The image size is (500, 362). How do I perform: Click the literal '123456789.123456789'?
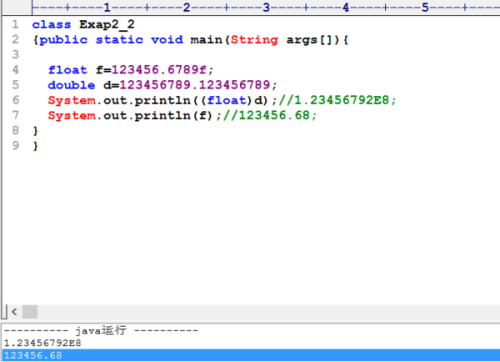coord(195,85)
